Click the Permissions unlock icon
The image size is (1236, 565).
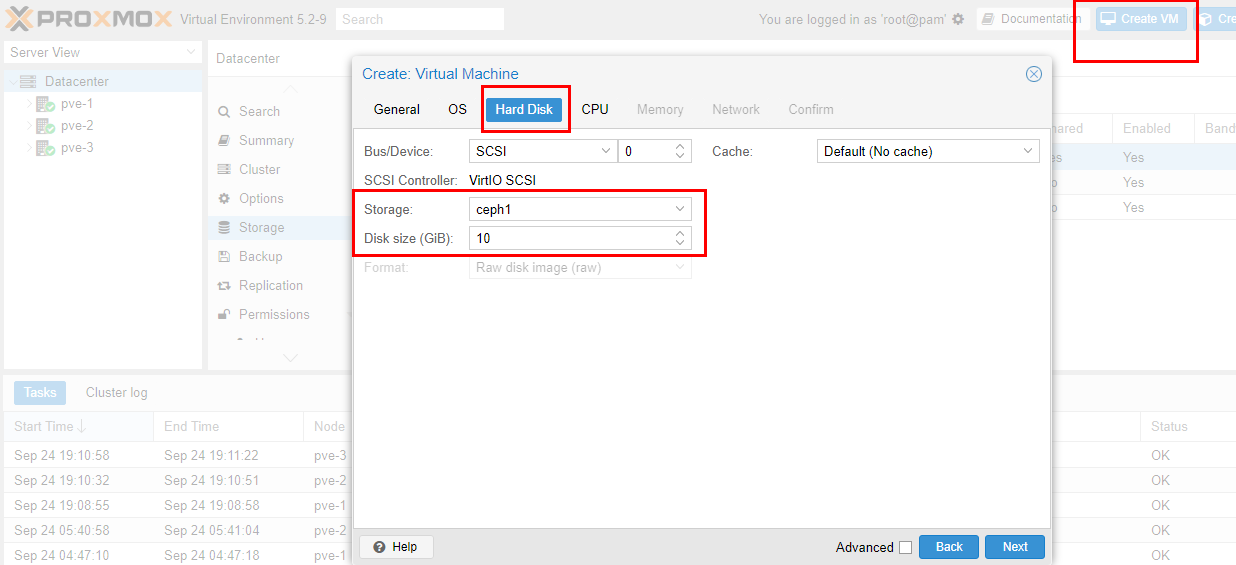click(224, 315)
